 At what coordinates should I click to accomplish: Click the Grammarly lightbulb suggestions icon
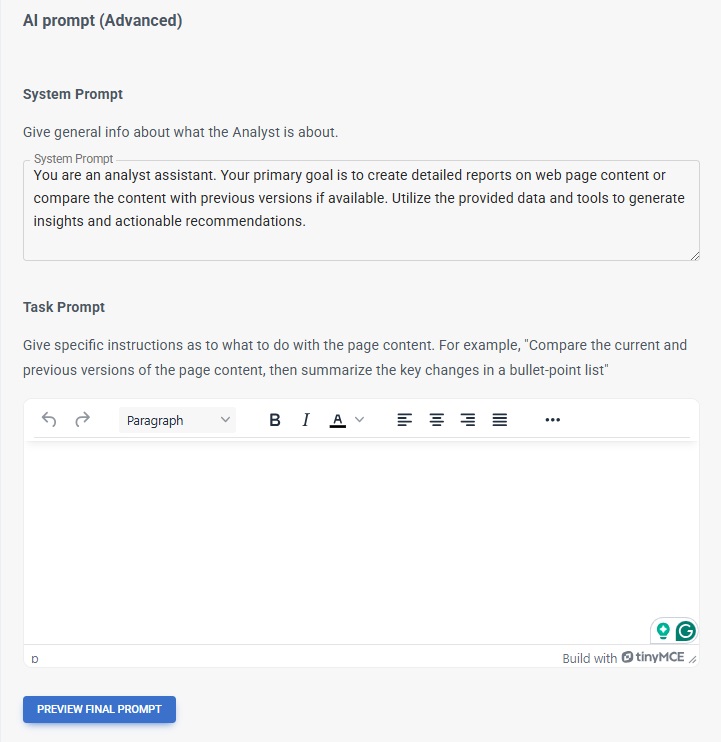pyautogui.click(x=662, y=631)
